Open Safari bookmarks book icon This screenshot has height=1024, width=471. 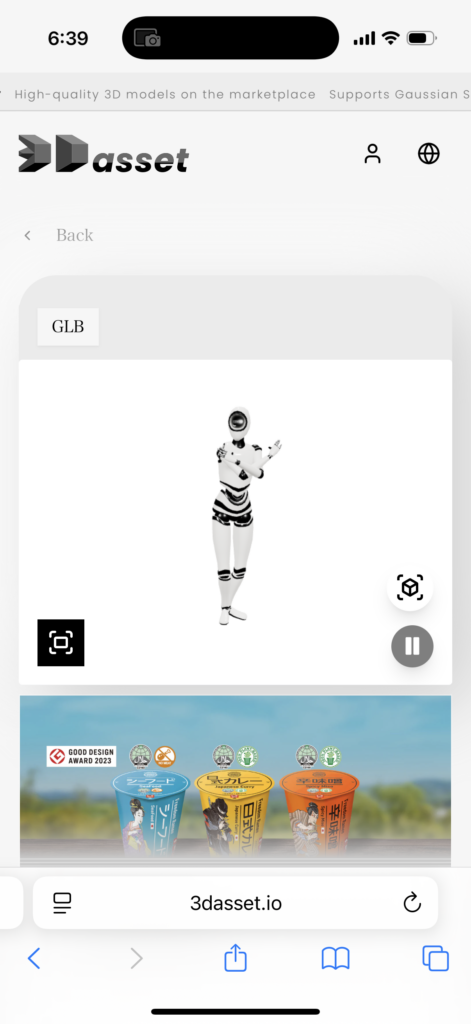coord(336,958)
